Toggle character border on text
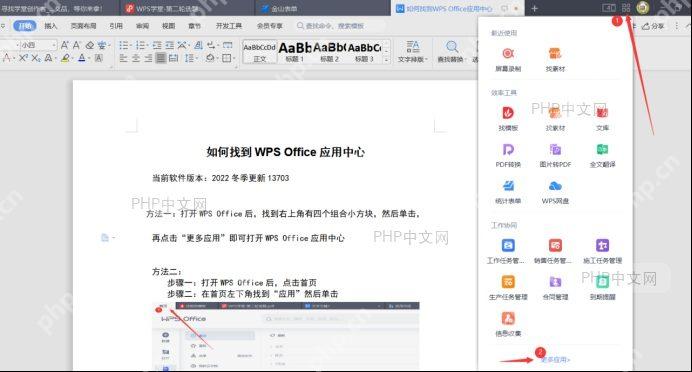 [x=98, y=58]
